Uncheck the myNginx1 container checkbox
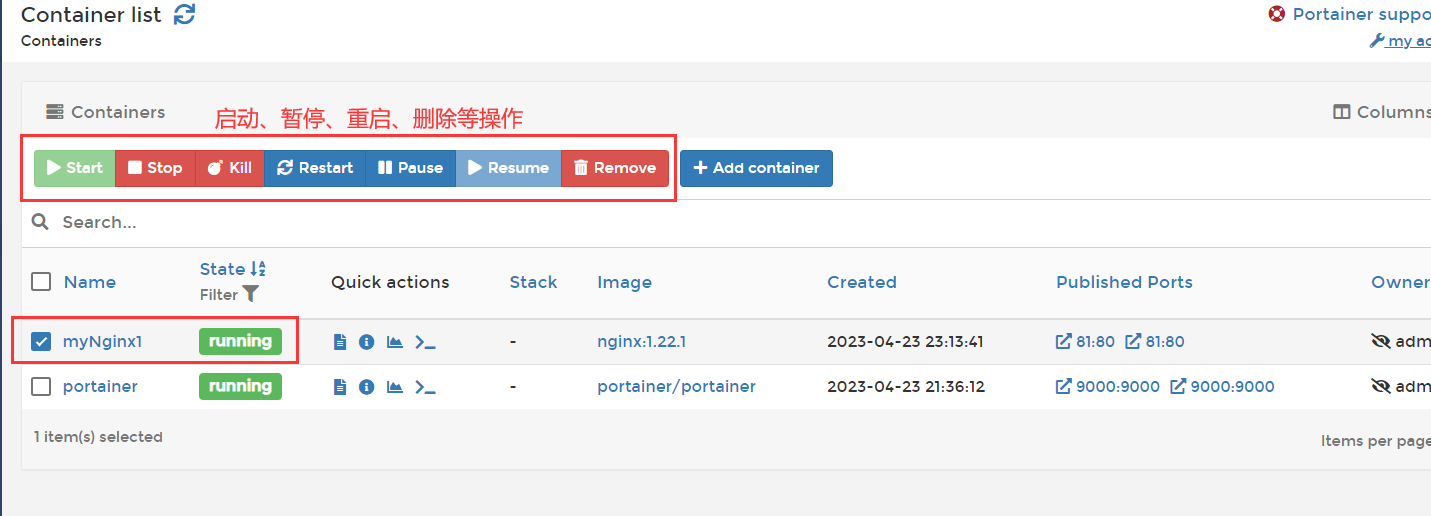Viewport: 1431px width, 516px height. (41, 342)
